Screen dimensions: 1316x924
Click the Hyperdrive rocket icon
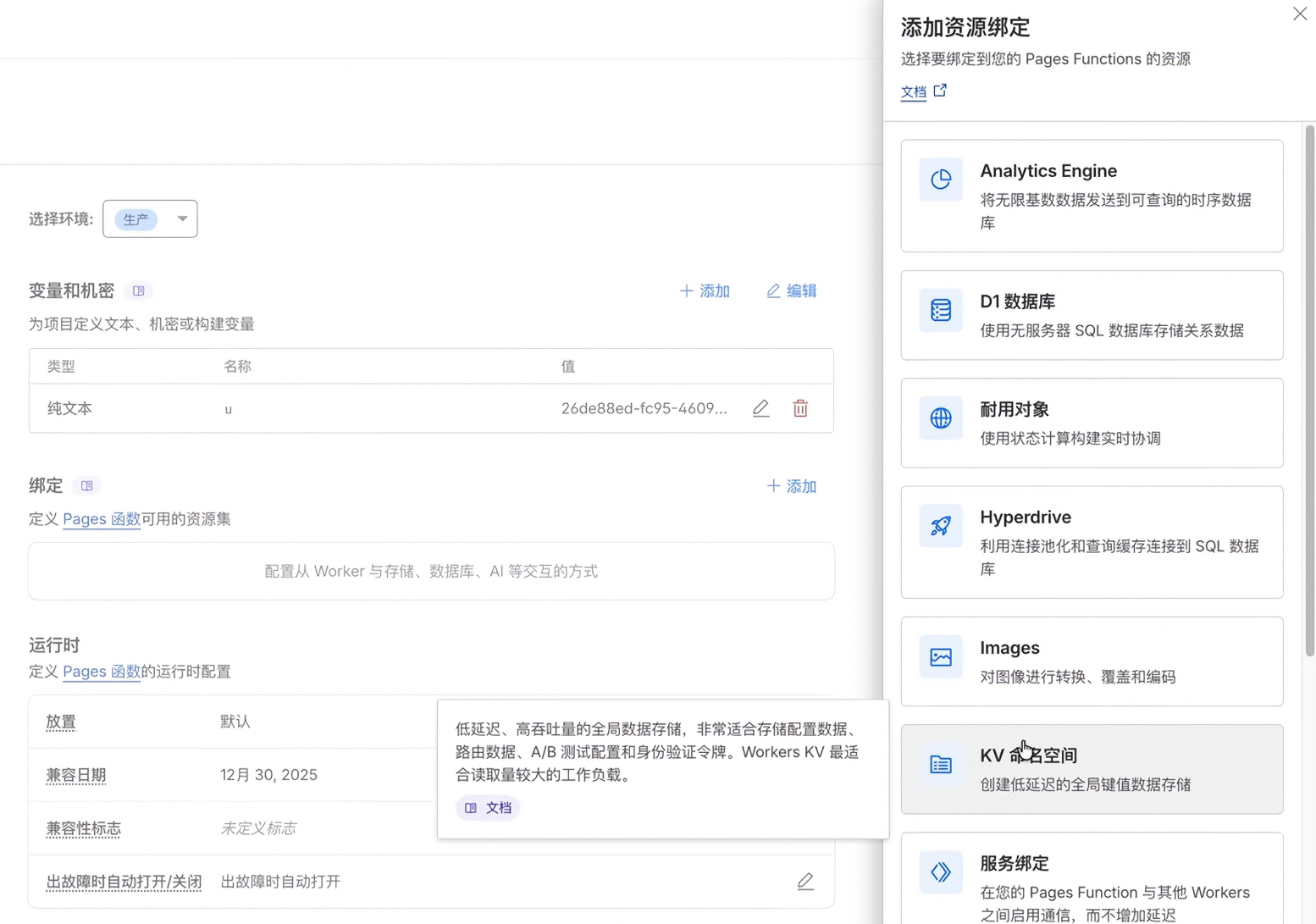(x=941, y=526)
